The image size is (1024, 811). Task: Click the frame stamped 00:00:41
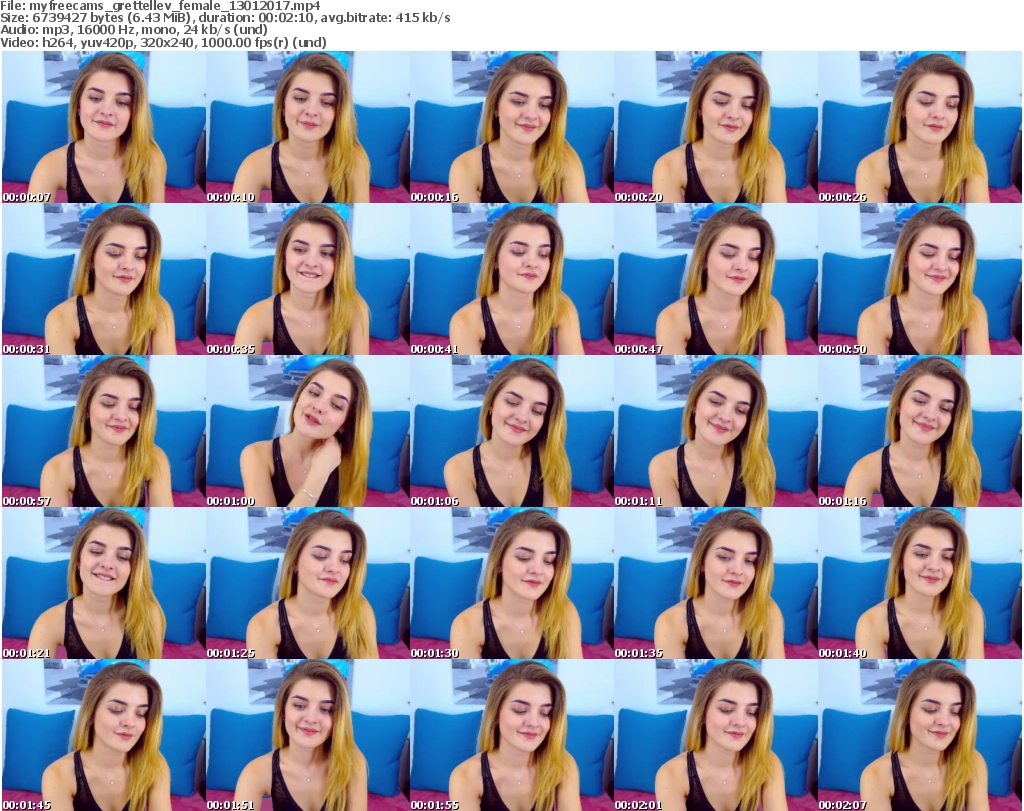point(511,279)
